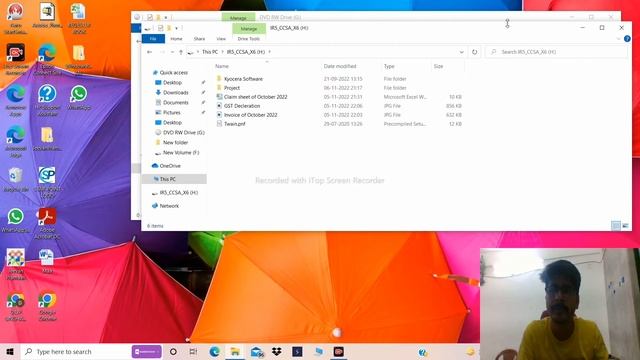Switch to large thumbnails view layout
The width and height of the screenshot is (640, 360).
[625, 226]
